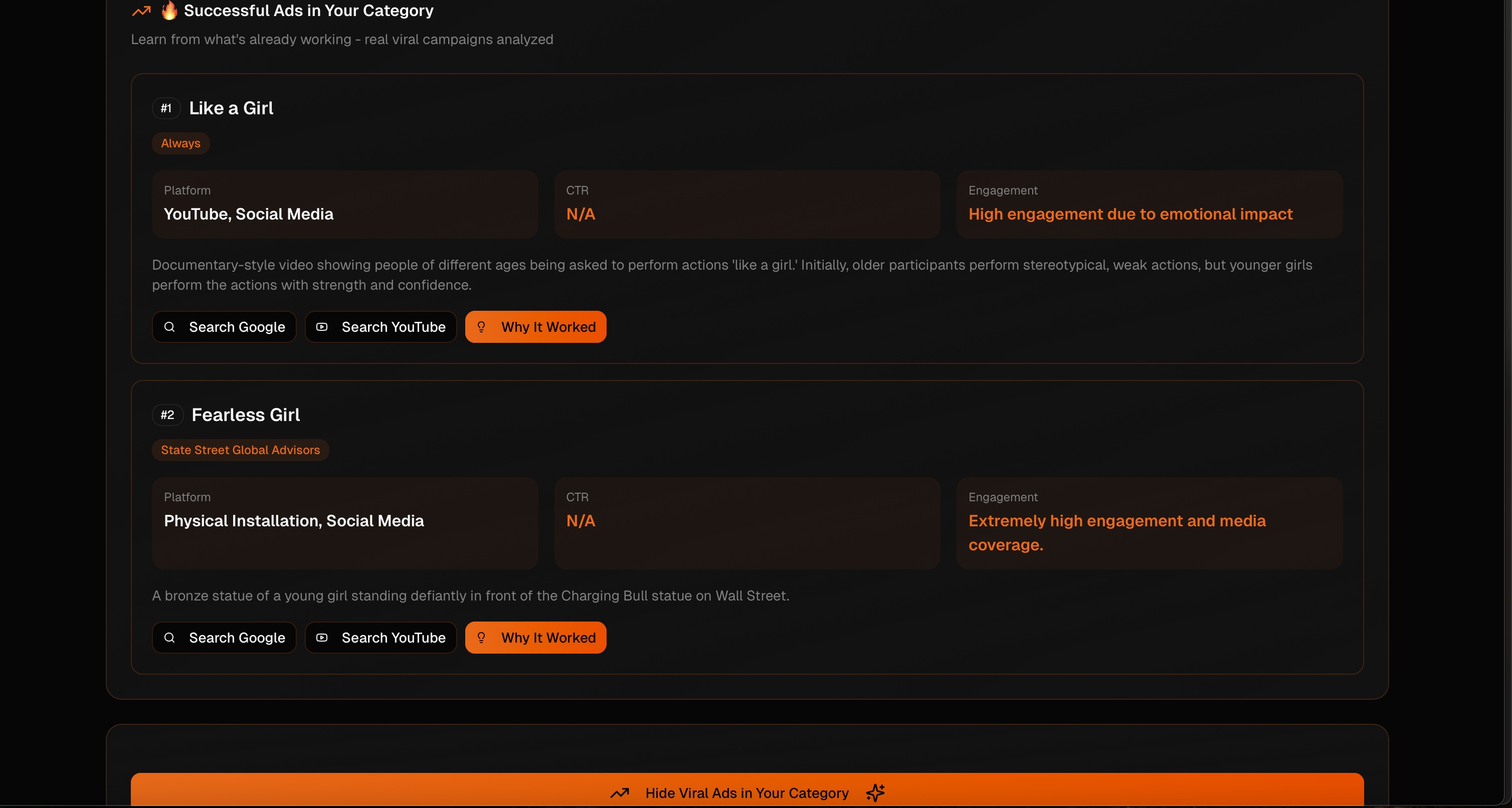Click sparkle icon on Hide Viral Ads bar
The height and width of the screenshot is (808, 1512).
click(x=875, y=793)
